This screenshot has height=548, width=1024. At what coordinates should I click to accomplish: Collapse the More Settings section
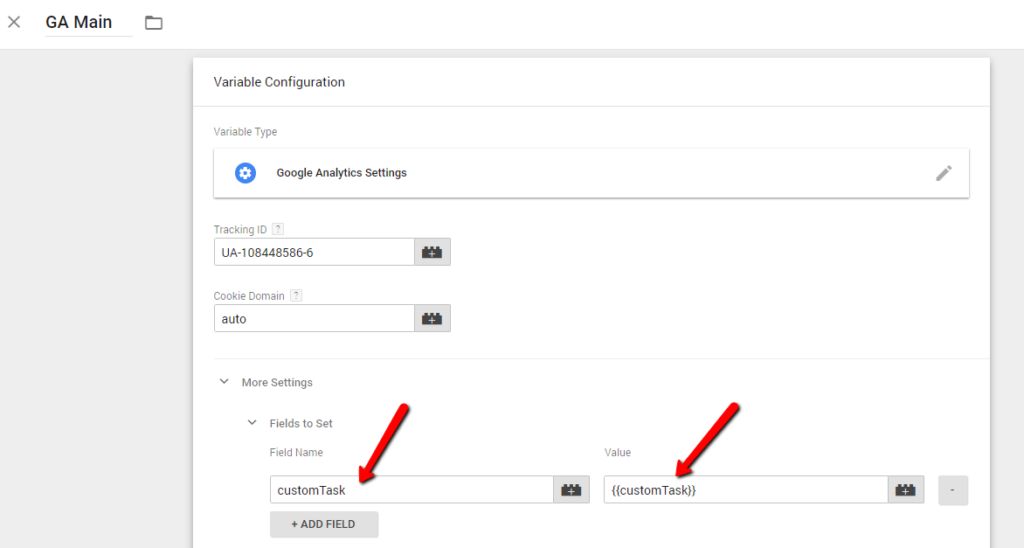coord(225,382)
